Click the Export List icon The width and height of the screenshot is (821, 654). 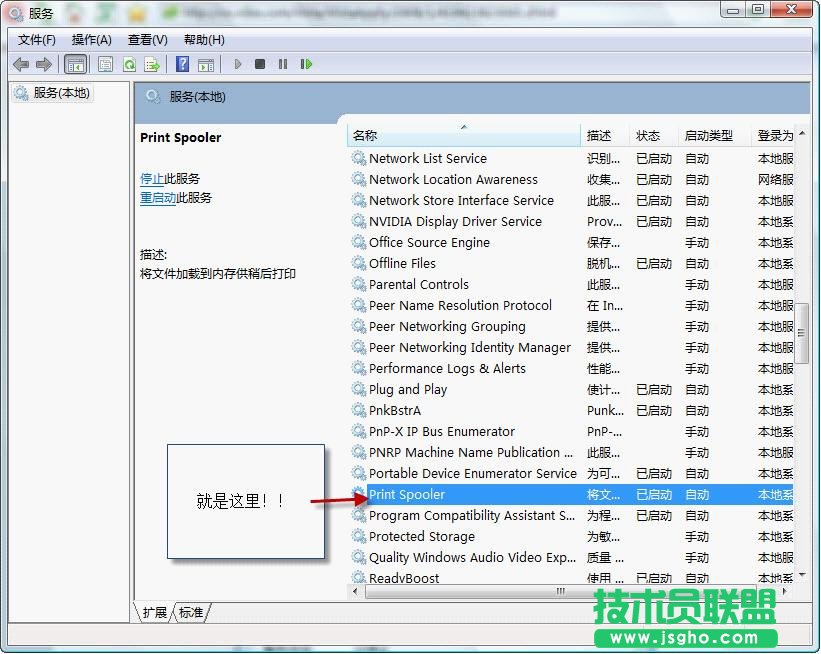[x=151, y=64]
